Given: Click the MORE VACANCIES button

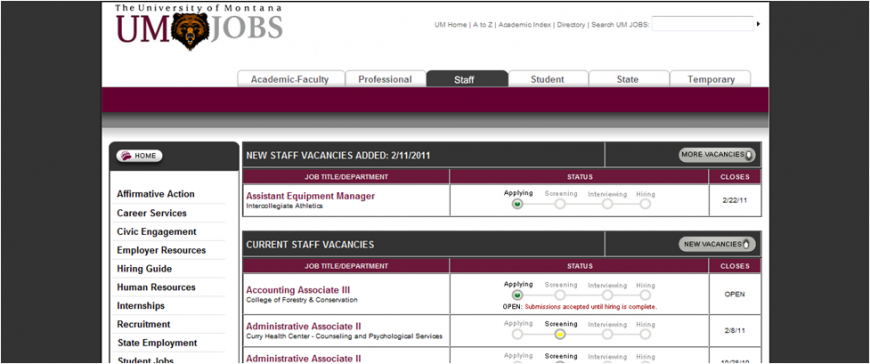Looking at the screenshot, I should (x=717, y=155).
